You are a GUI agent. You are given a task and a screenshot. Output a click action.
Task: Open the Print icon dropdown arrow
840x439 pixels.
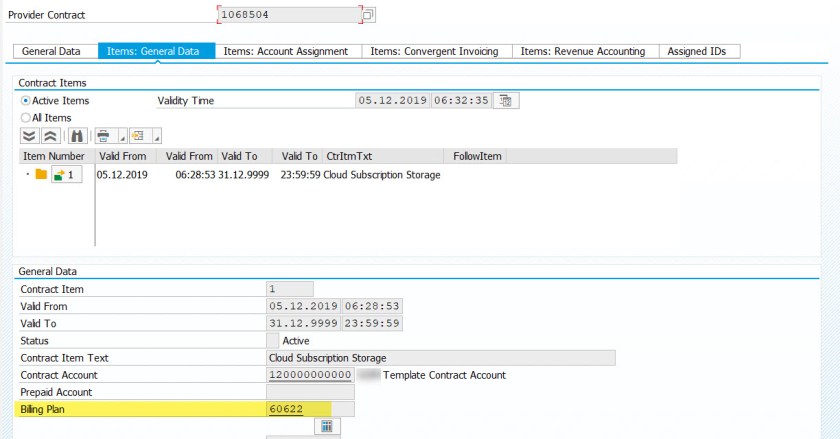pos(121,137)
